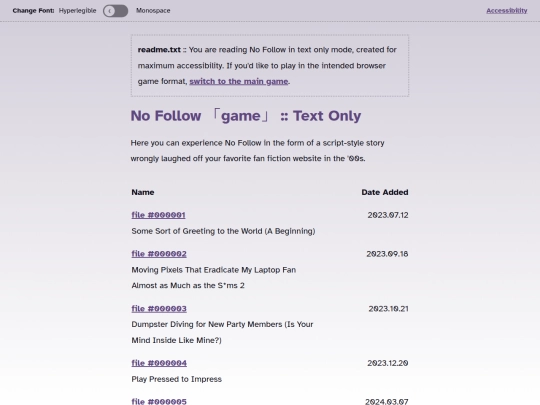Click the 'Hyperlegible' font label
The height and width of the screenshot is (405, 540).
point(77,11)
